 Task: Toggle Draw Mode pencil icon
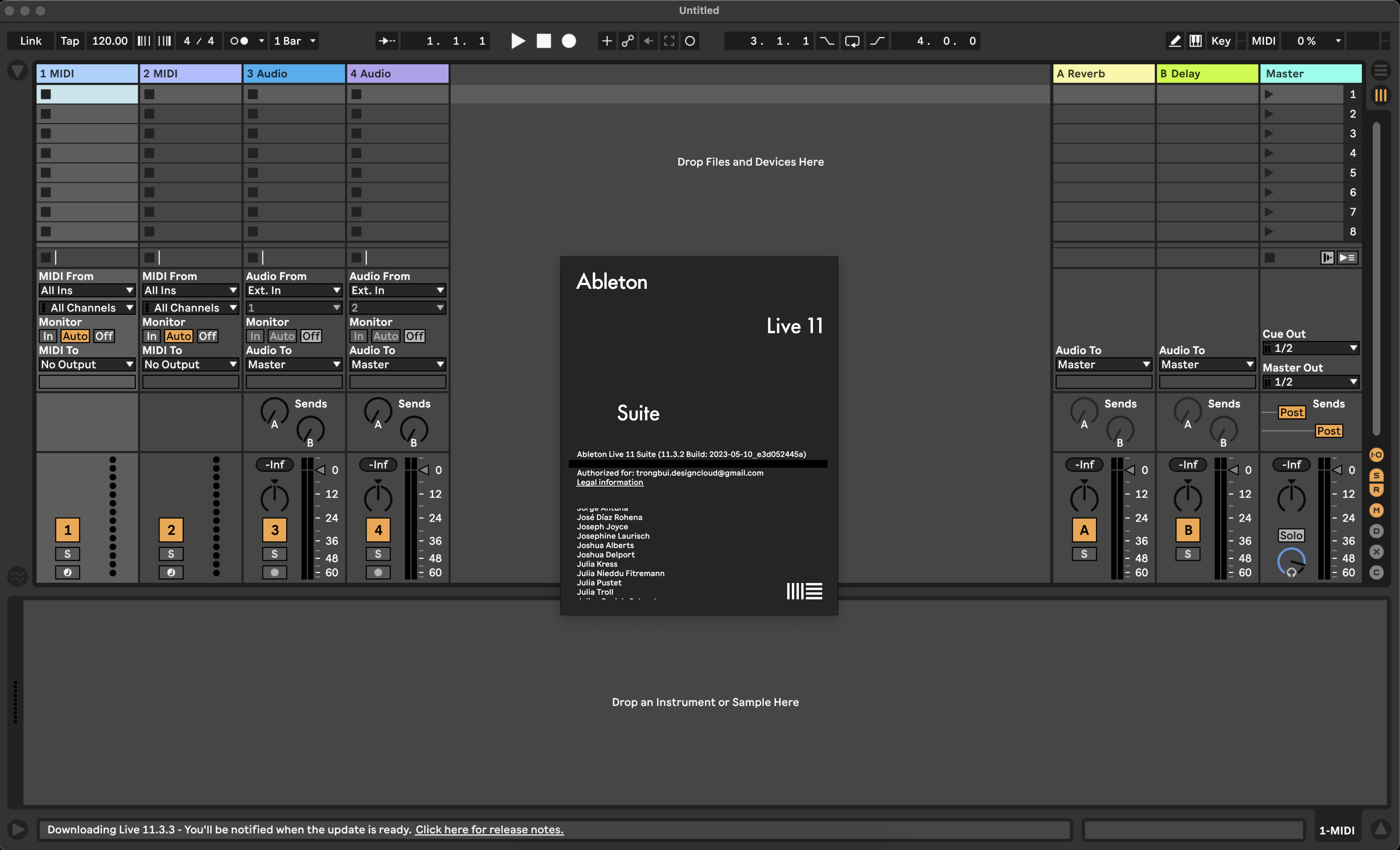point(1175,41)
